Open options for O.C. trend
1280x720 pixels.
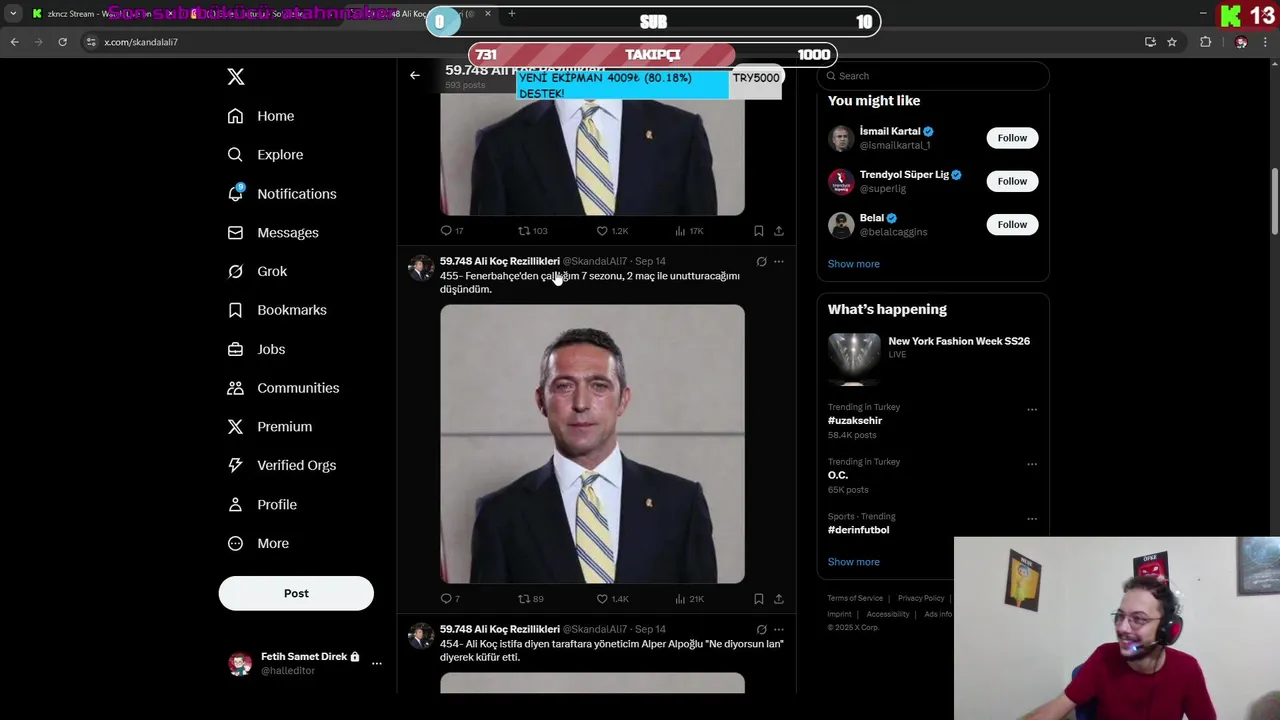click(1032, 464)
